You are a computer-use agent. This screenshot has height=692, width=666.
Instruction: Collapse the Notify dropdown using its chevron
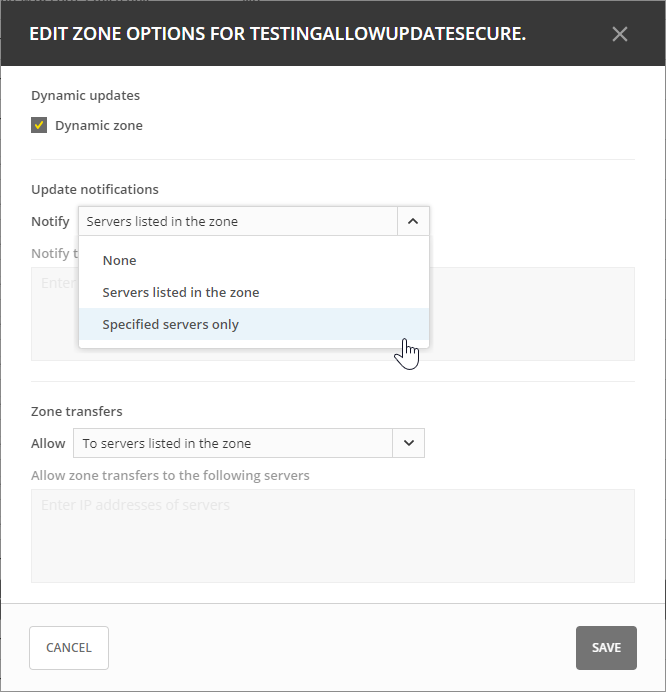(413, 222)
